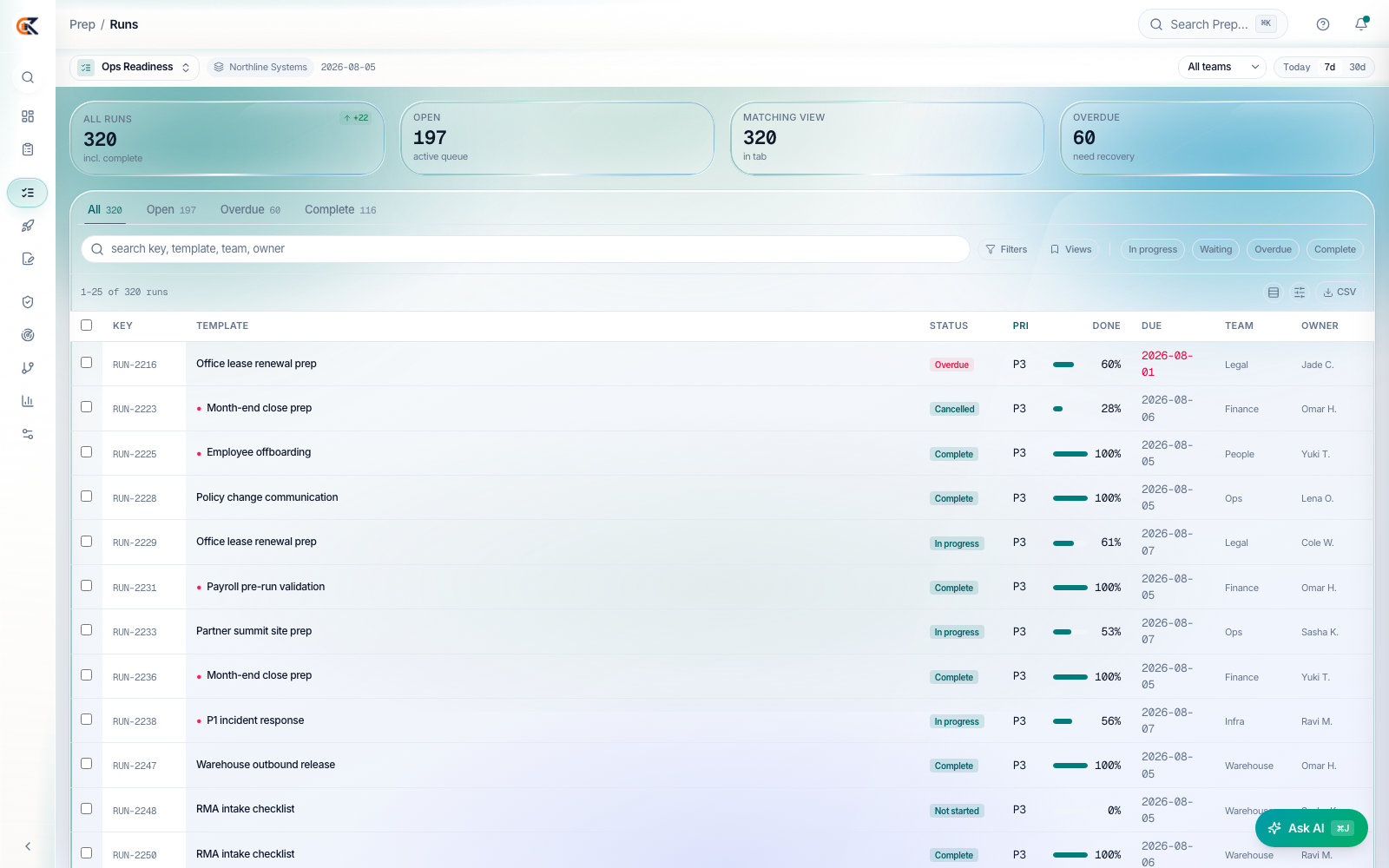Sort by the PRI column header
1389x868 pixels.
click(1020, 326)
